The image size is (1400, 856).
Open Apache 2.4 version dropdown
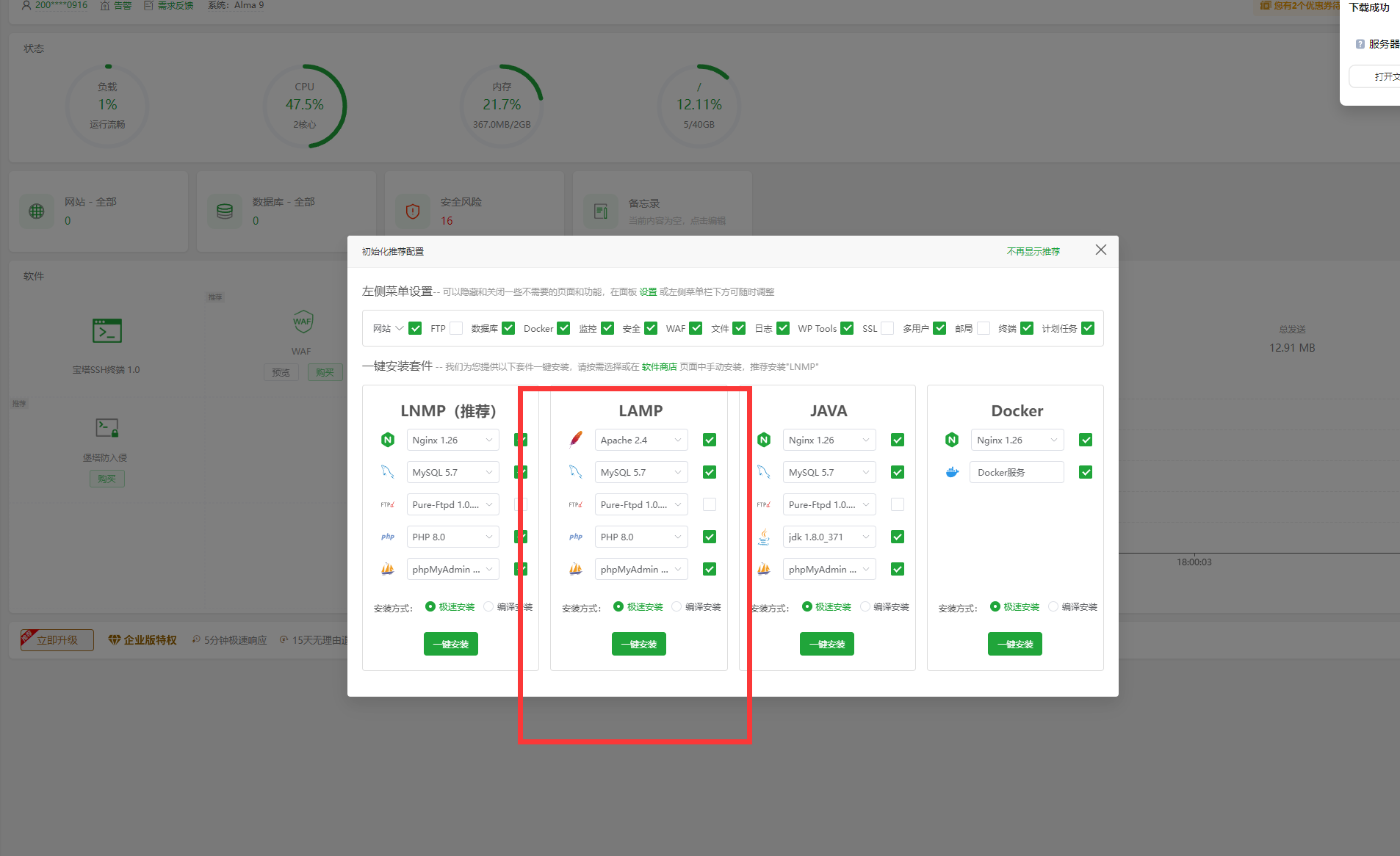pos(641,440)
